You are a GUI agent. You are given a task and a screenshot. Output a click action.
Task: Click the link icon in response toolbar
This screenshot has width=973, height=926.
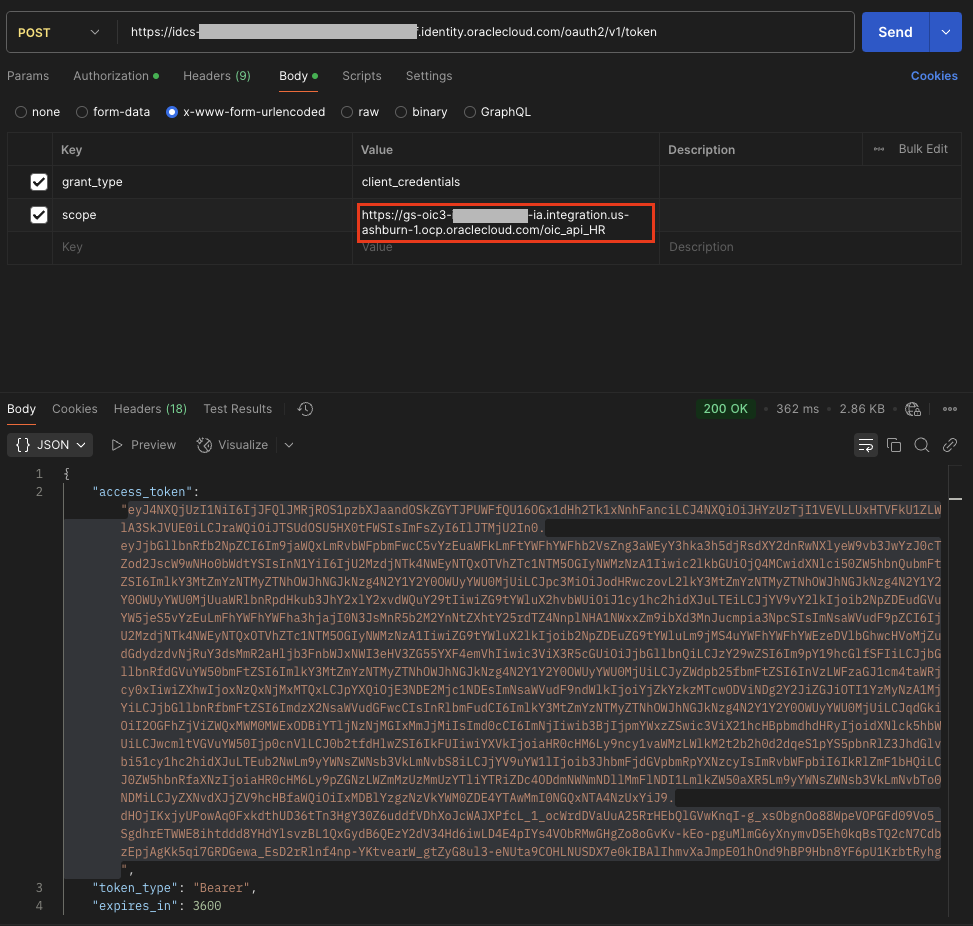point(950,445)
